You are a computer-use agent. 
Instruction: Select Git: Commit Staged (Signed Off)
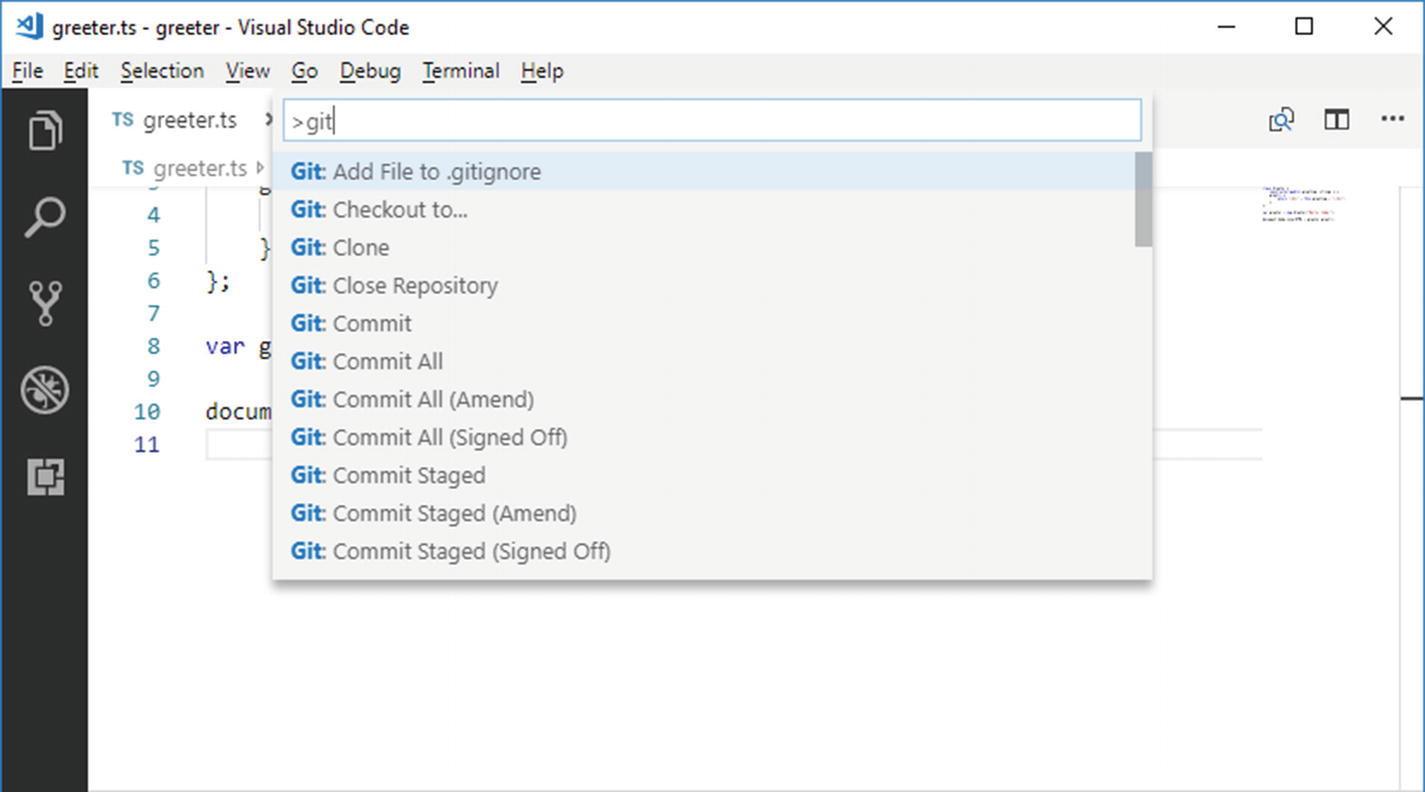[450, 552]
